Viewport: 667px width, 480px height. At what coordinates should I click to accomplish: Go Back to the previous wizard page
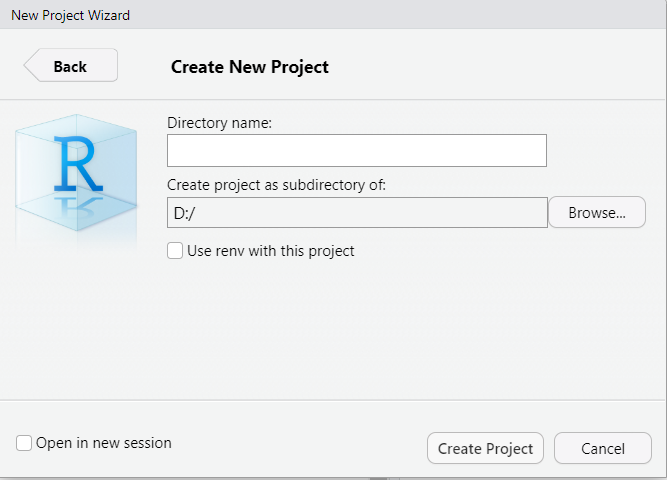pyautogui.click(x=70, y=66)
